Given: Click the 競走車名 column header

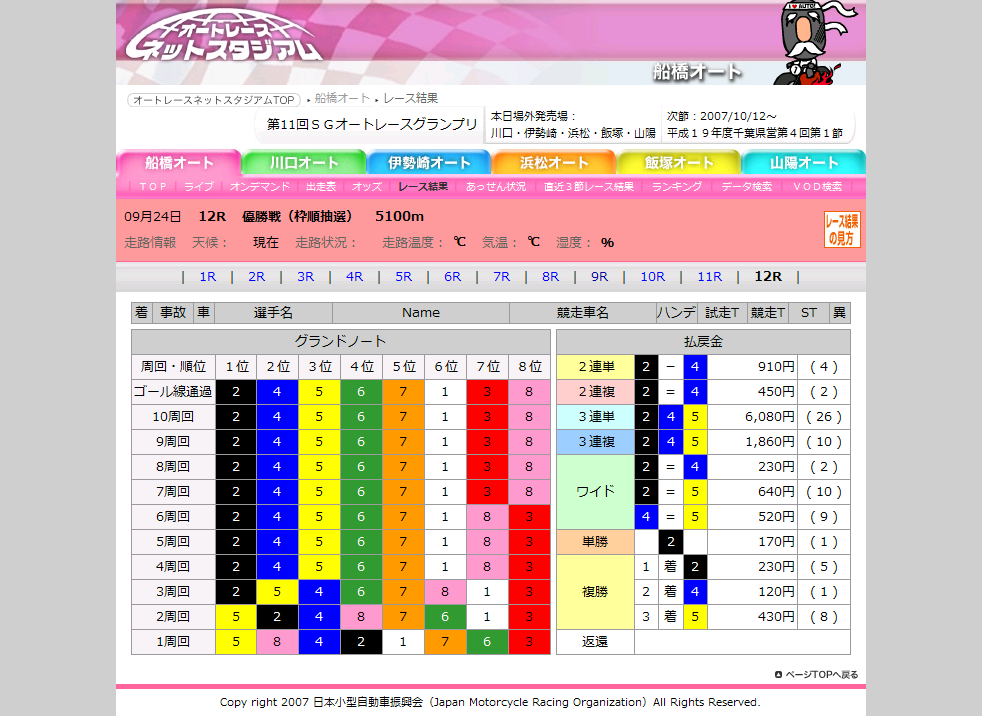Looking at the screenshot, I should click(x=582, y=313).
